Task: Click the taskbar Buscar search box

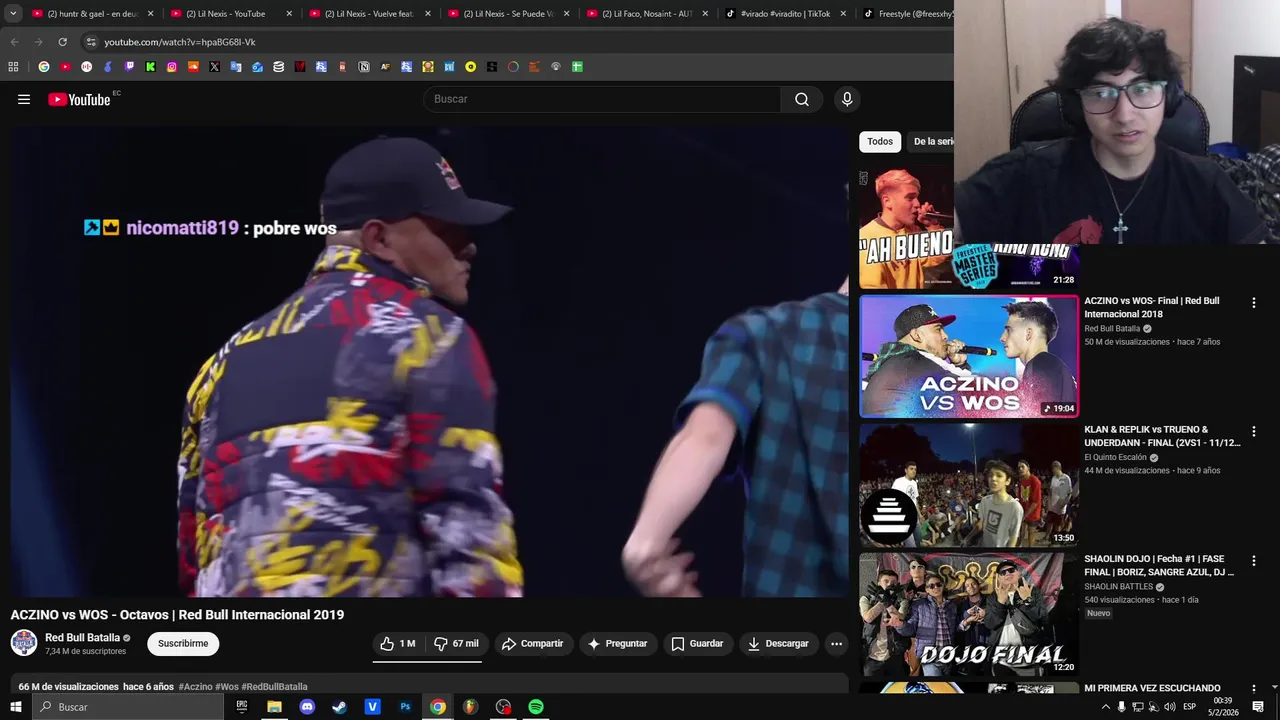Action: 128,707
